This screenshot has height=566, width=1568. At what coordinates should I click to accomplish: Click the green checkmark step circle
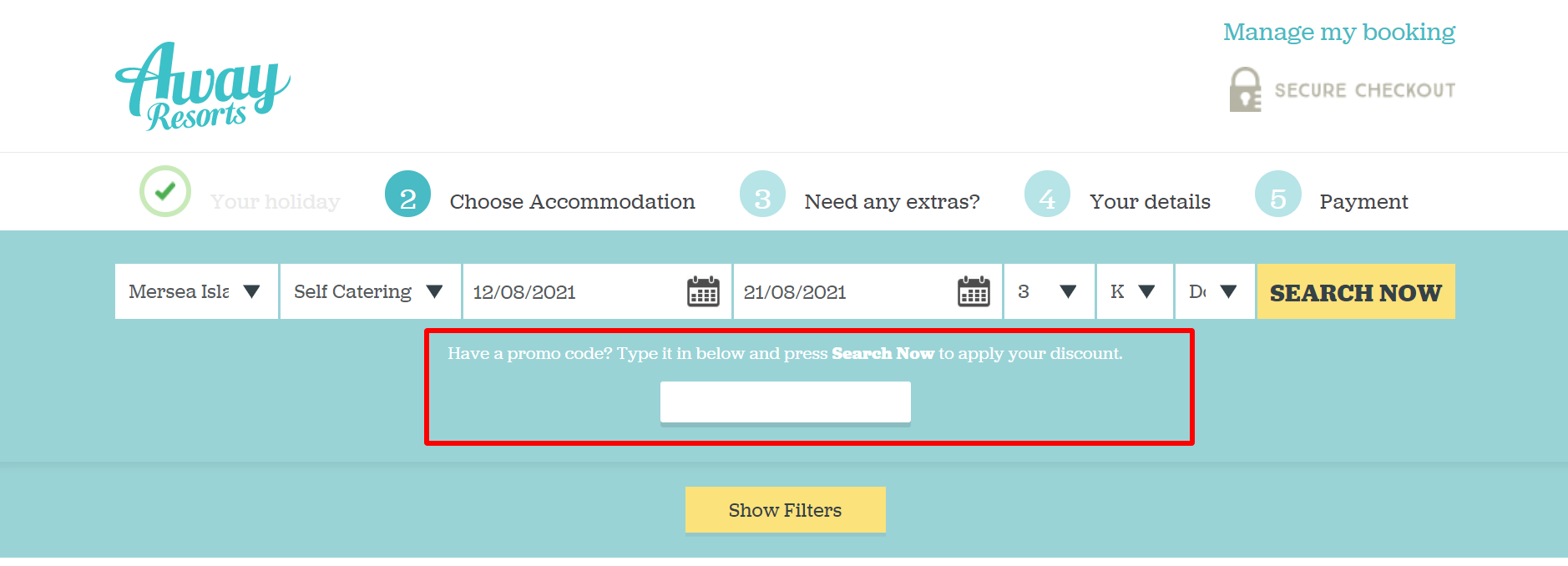click(x=165, y=191)
